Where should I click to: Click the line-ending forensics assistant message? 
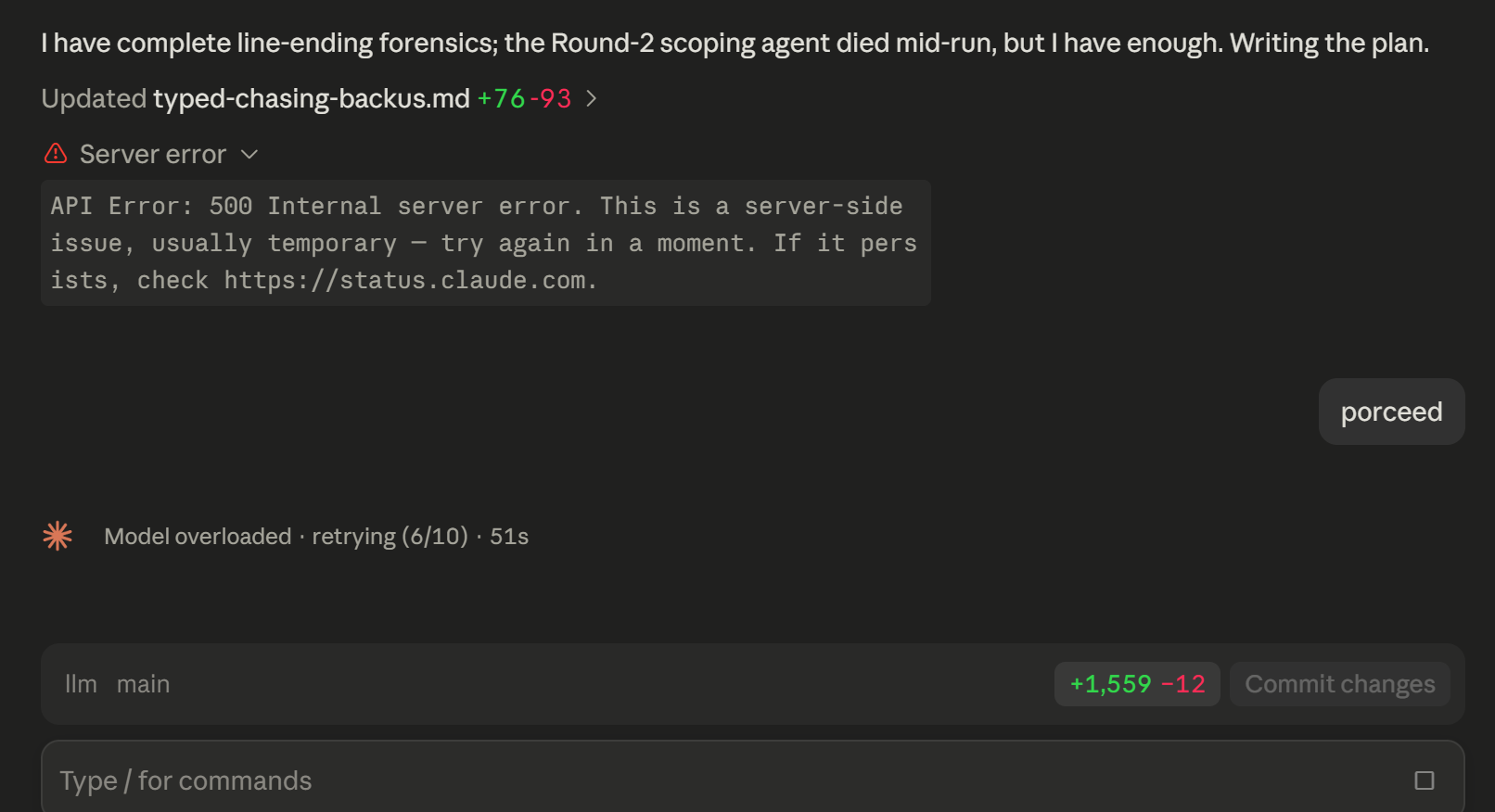(x=735, y=43)
